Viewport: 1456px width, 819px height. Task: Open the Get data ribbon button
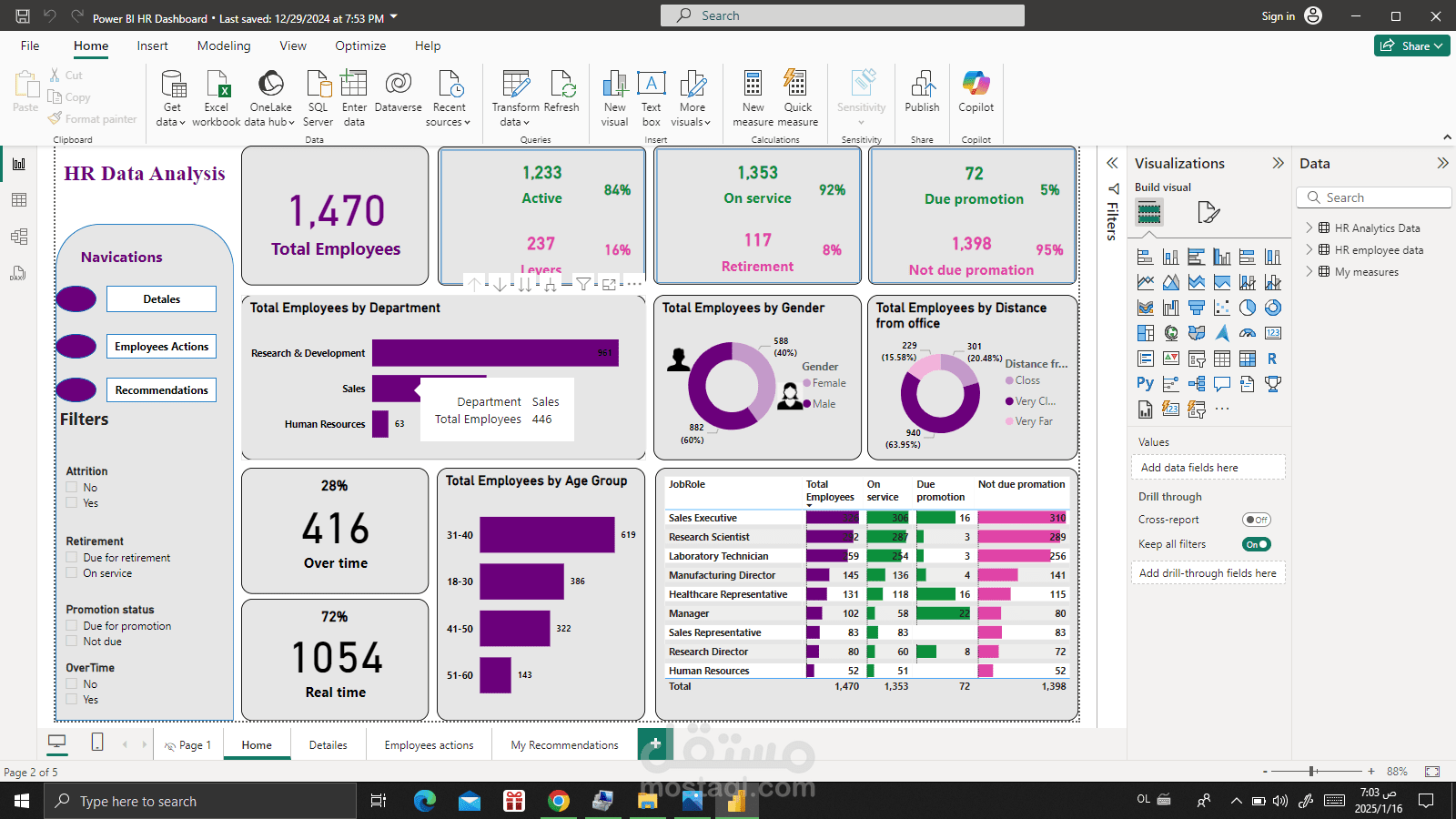coord(171,98)
